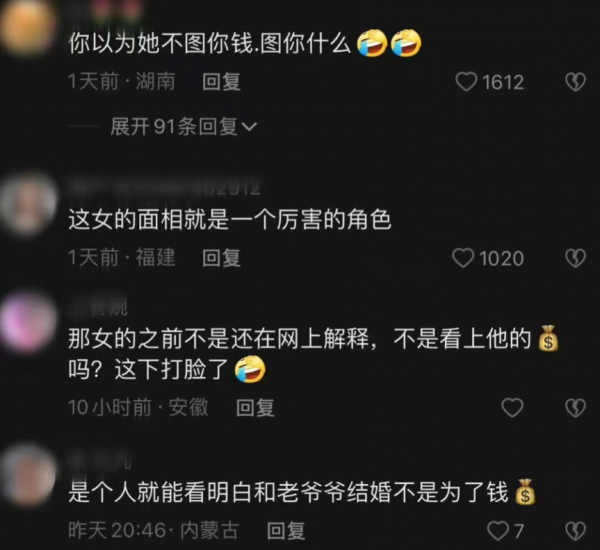Reply to the Inner Mongolia comment
This screenshot has width=600, height=550.
click(285, 531)
